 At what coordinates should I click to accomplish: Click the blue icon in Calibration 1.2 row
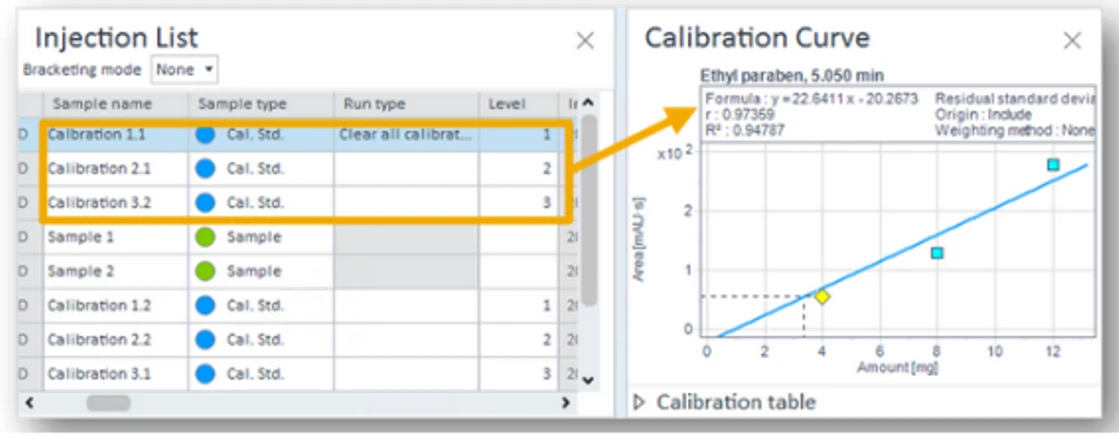pyautogui.click(x=205, y=305)
